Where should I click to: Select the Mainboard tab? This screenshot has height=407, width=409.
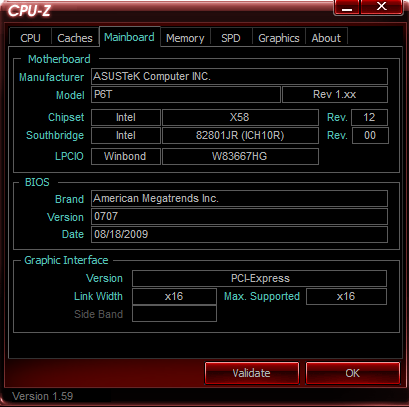[129, 37]
